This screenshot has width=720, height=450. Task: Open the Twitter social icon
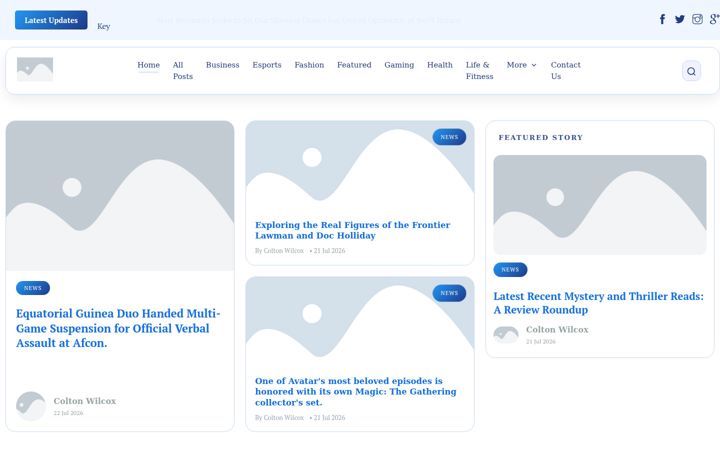point(680,19)
